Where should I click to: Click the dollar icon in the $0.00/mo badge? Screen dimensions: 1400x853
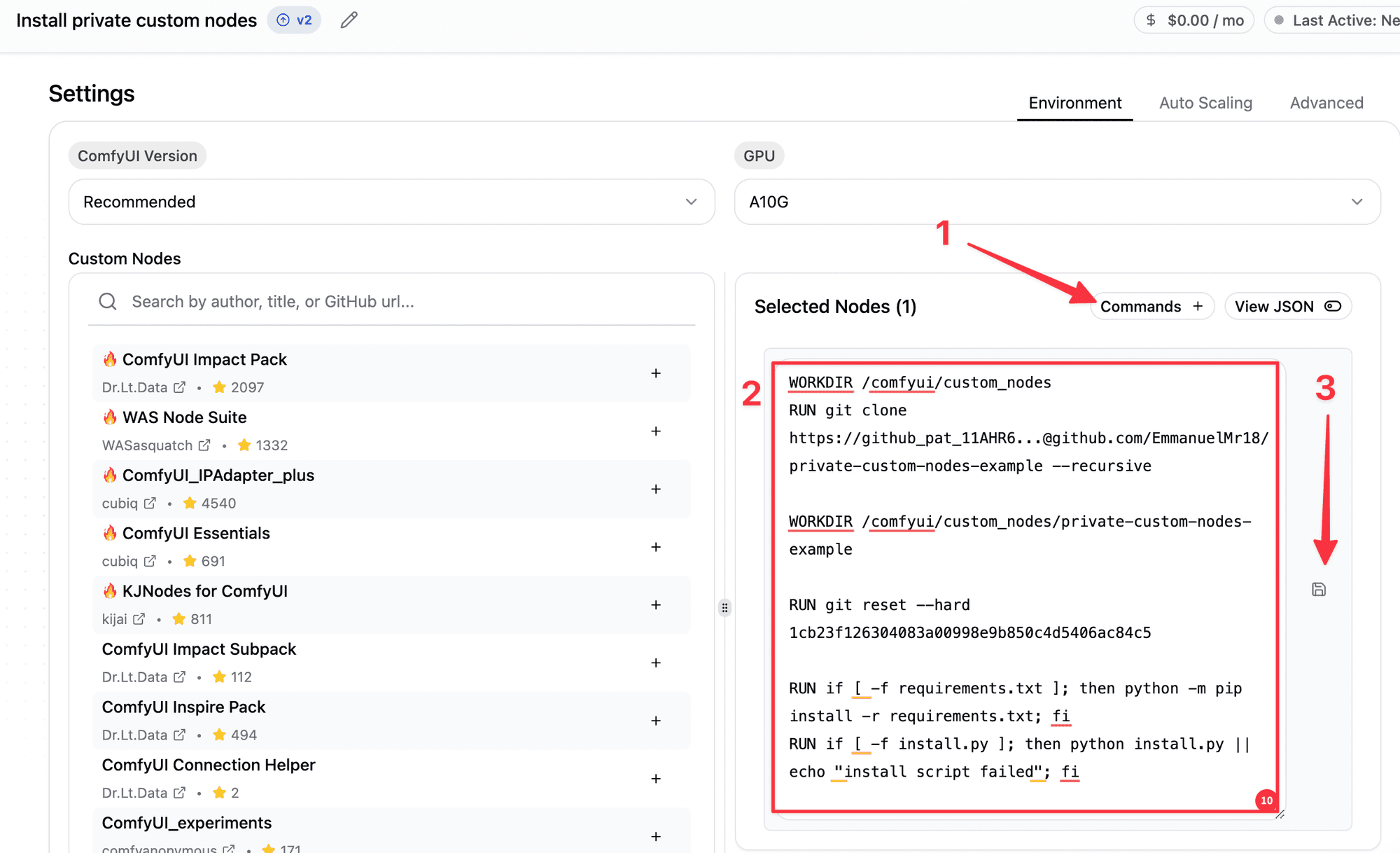pos(1150,20)
